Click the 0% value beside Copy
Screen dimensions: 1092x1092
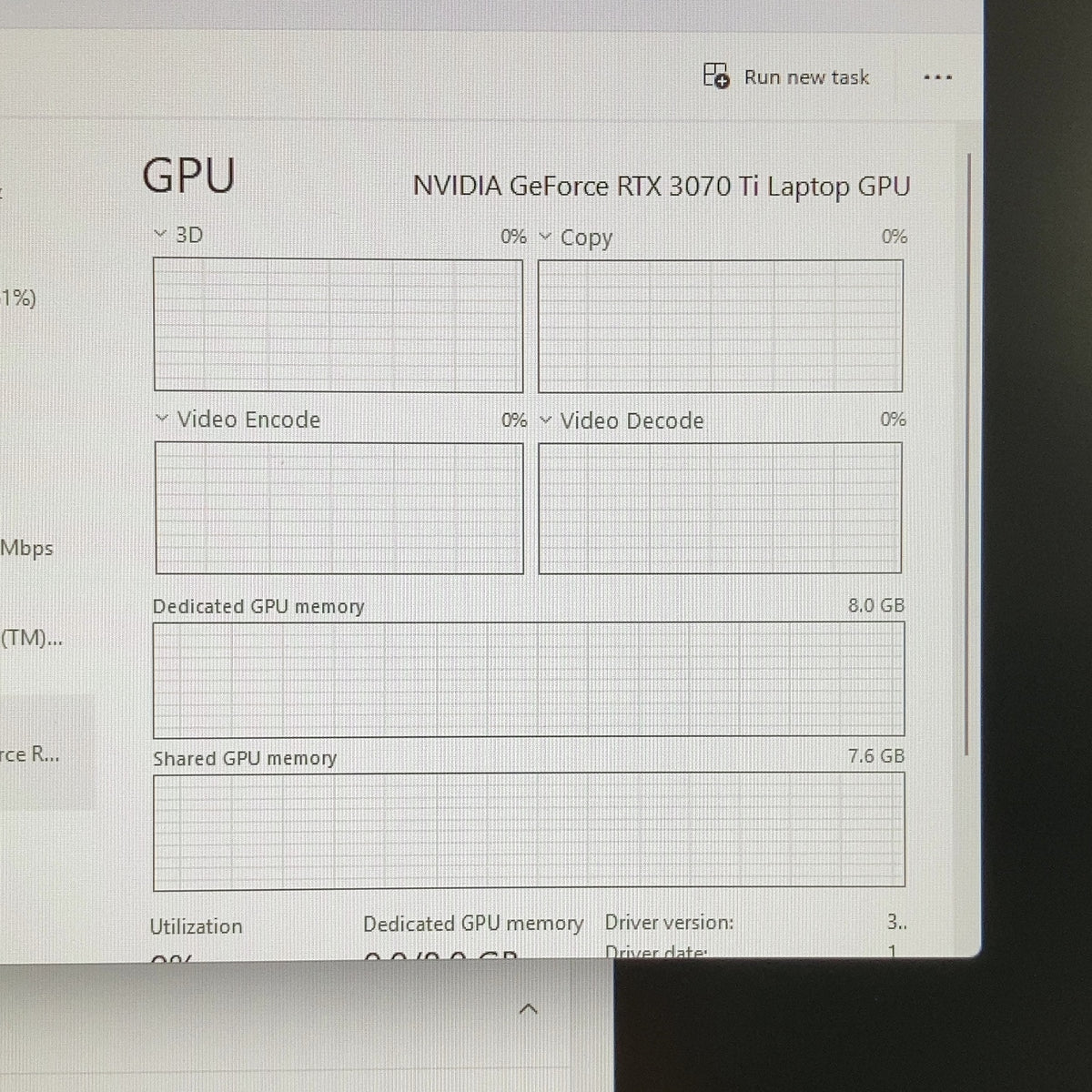(894, 237)
